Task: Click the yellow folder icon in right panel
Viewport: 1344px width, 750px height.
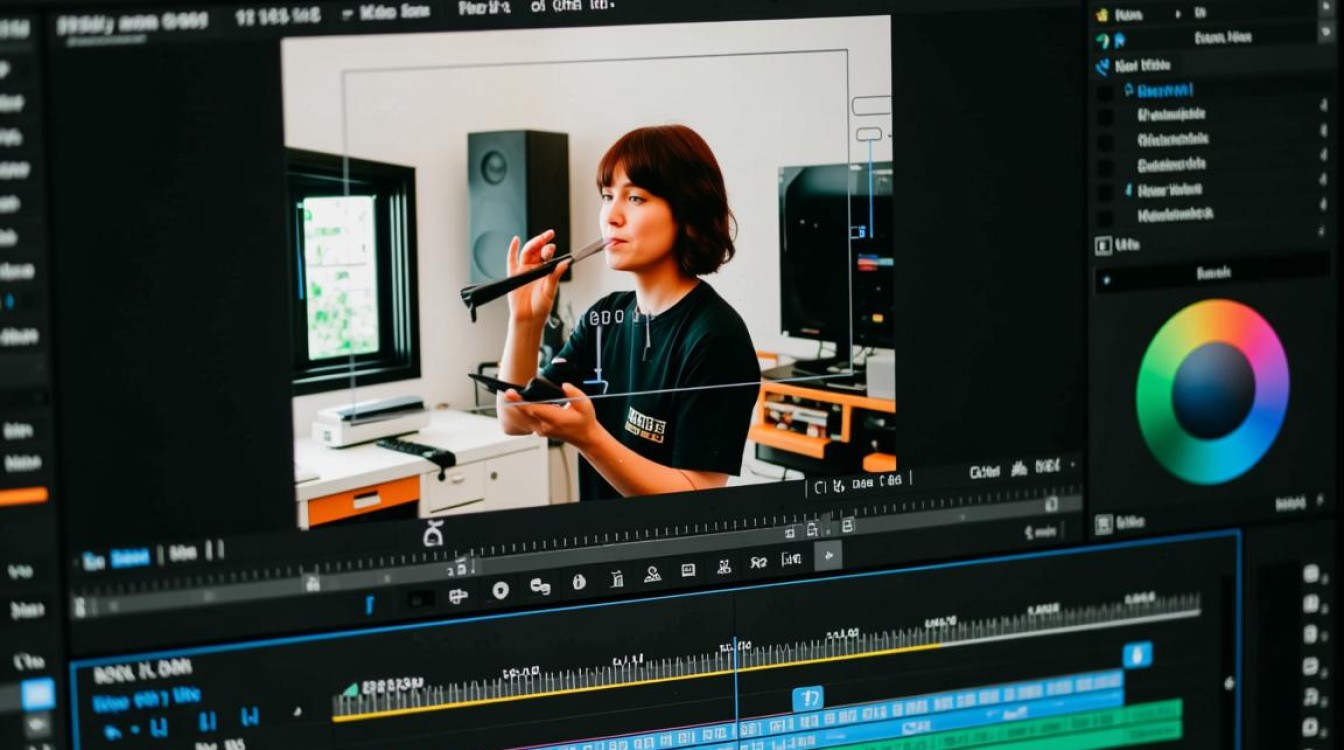Action: click(1103, 15)
